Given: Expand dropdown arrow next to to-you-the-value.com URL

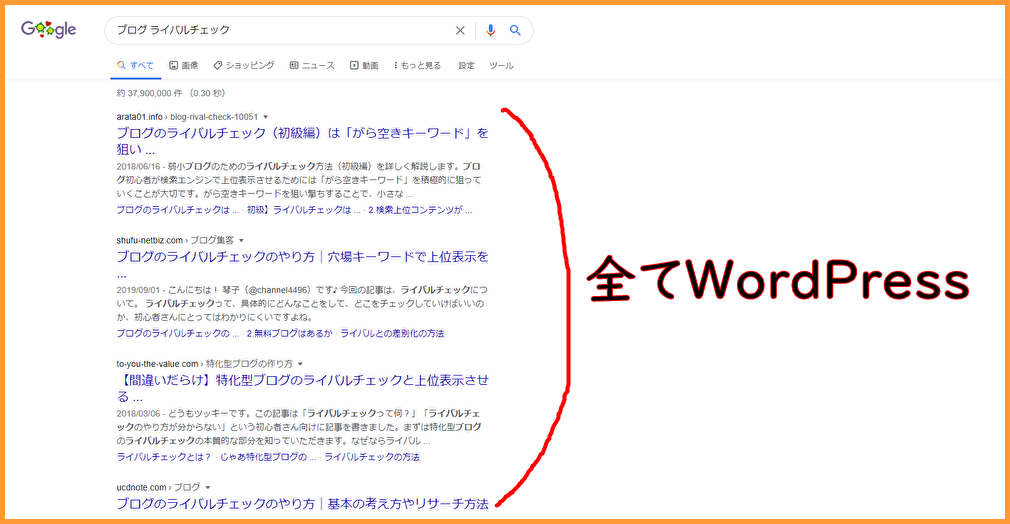Looking at the screenshot, I should (300, 364).
